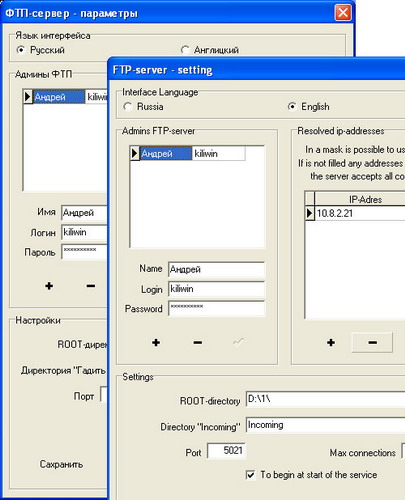
Task: Click Имя field in Russian ФТП-сервер window
Action: [84, 213]
